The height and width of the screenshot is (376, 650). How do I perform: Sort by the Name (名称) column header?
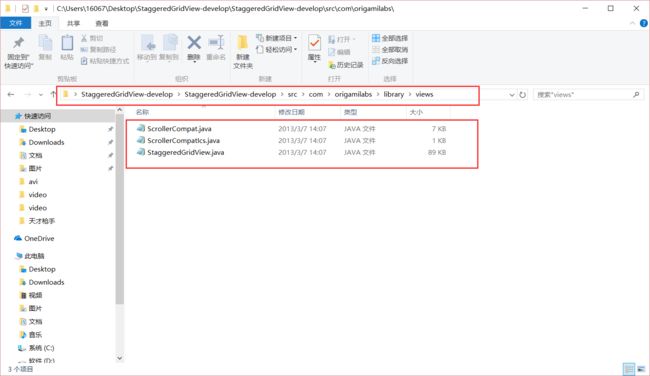pyautogui.click(x=142, y=112)
